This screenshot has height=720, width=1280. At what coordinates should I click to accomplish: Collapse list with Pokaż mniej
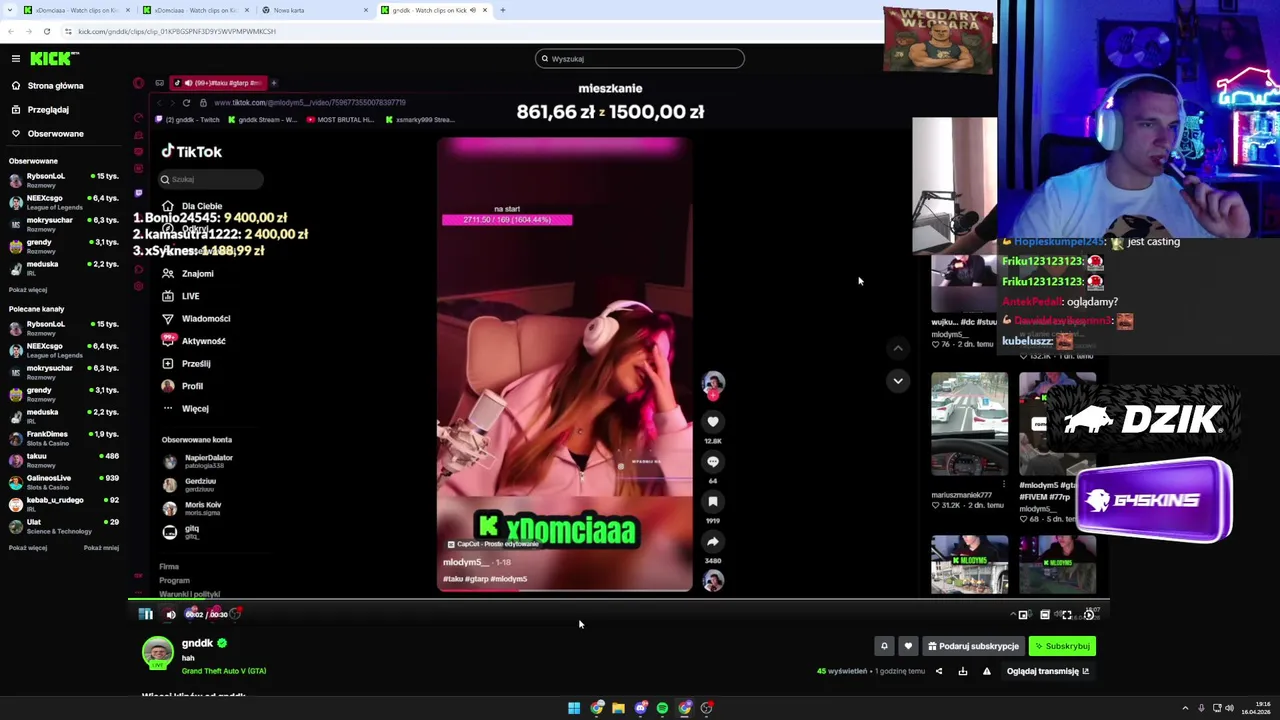point(101,548)
